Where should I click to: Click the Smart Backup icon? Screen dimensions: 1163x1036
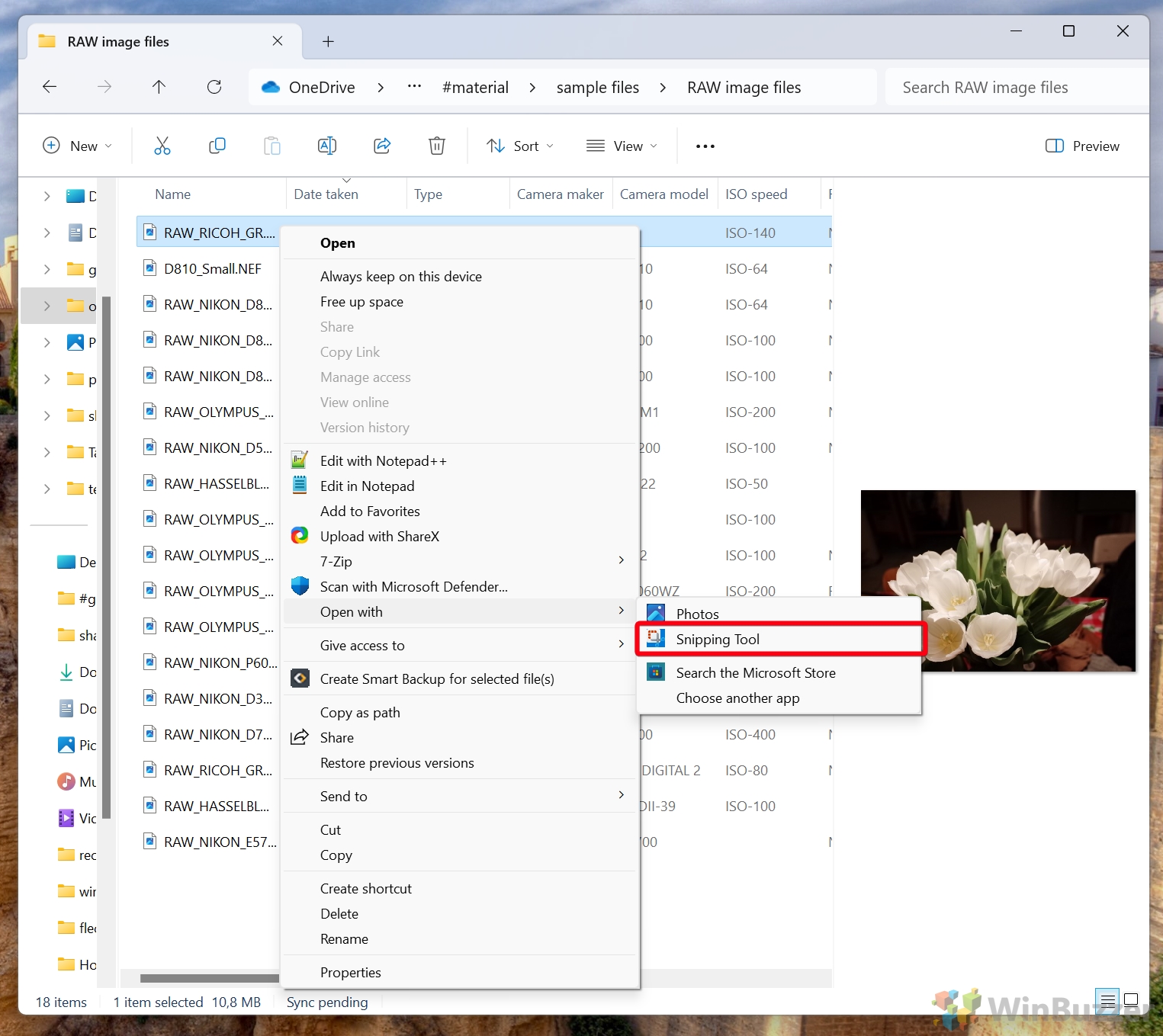pos(300,678)
